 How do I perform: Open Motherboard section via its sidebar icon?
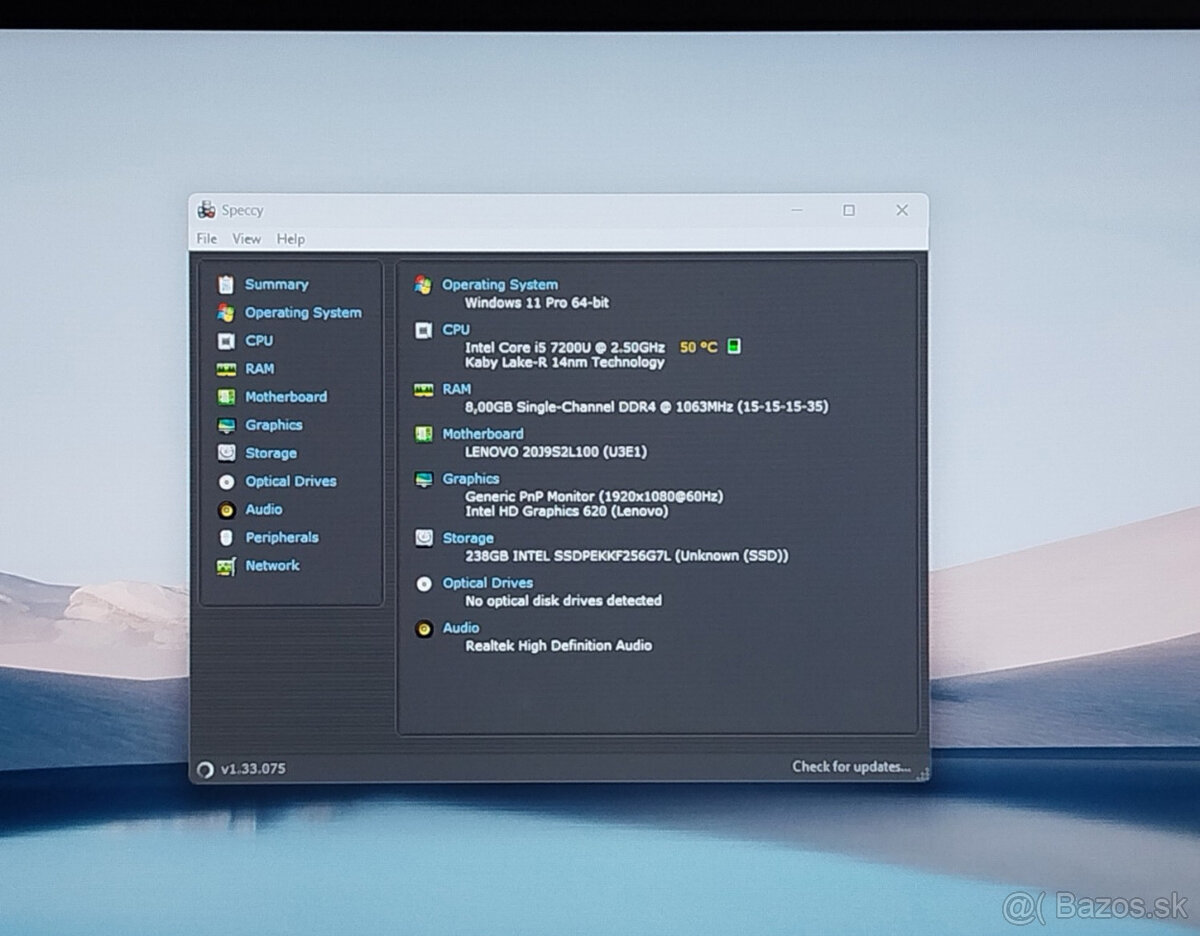(x=227, y=397)
